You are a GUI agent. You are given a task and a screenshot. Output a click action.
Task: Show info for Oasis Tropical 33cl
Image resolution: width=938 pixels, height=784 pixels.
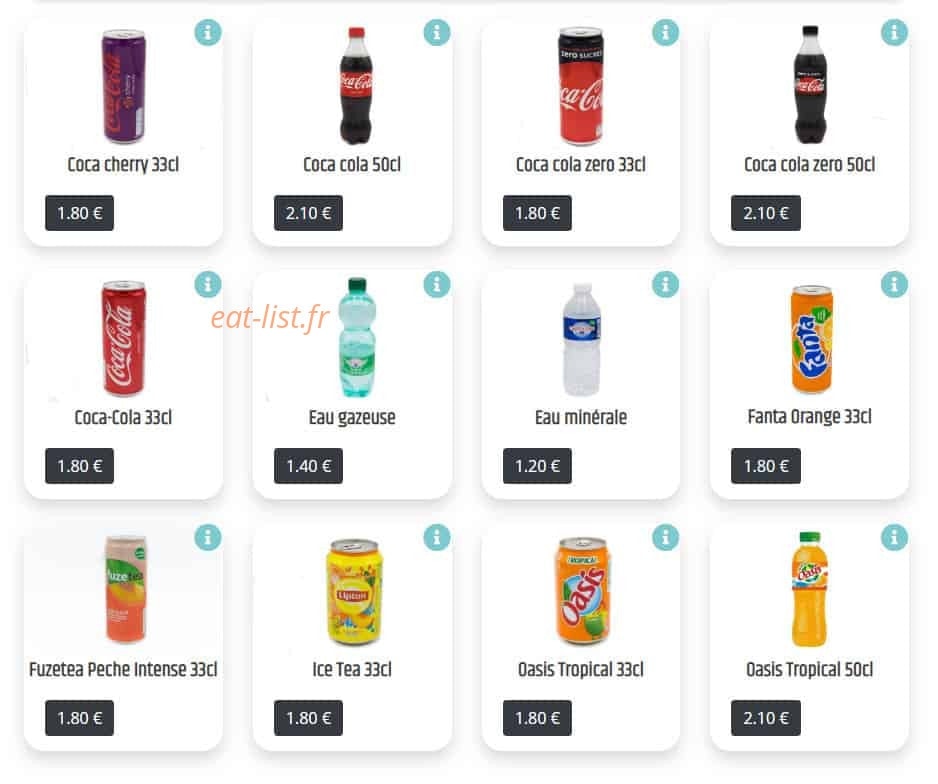click(665, 537)
